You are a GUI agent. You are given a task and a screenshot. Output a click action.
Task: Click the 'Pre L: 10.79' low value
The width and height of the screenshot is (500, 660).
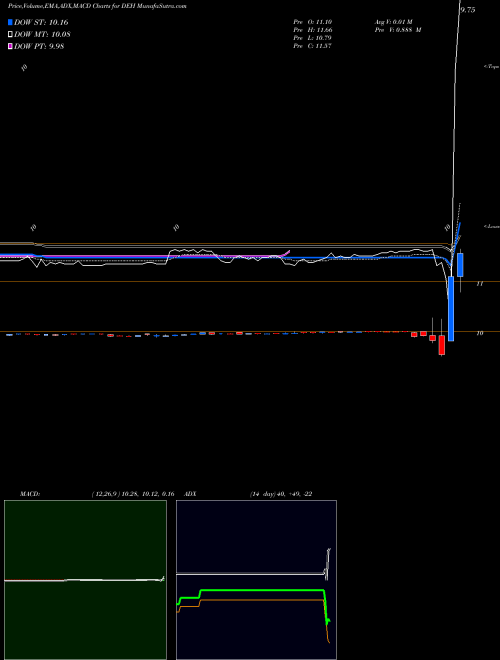313,38
